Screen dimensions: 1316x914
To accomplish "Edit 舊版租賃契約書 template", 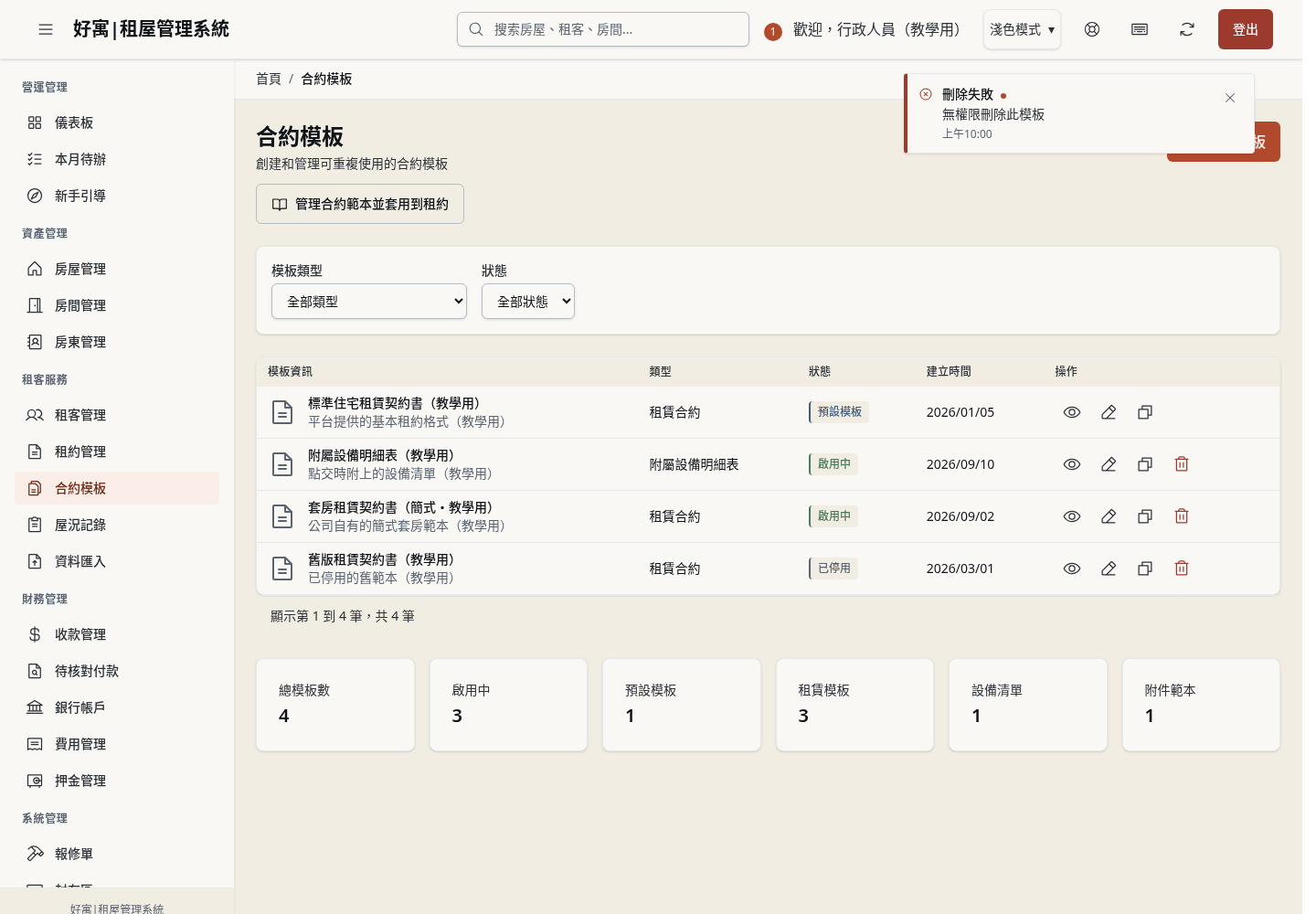I will pos(1109,569).
